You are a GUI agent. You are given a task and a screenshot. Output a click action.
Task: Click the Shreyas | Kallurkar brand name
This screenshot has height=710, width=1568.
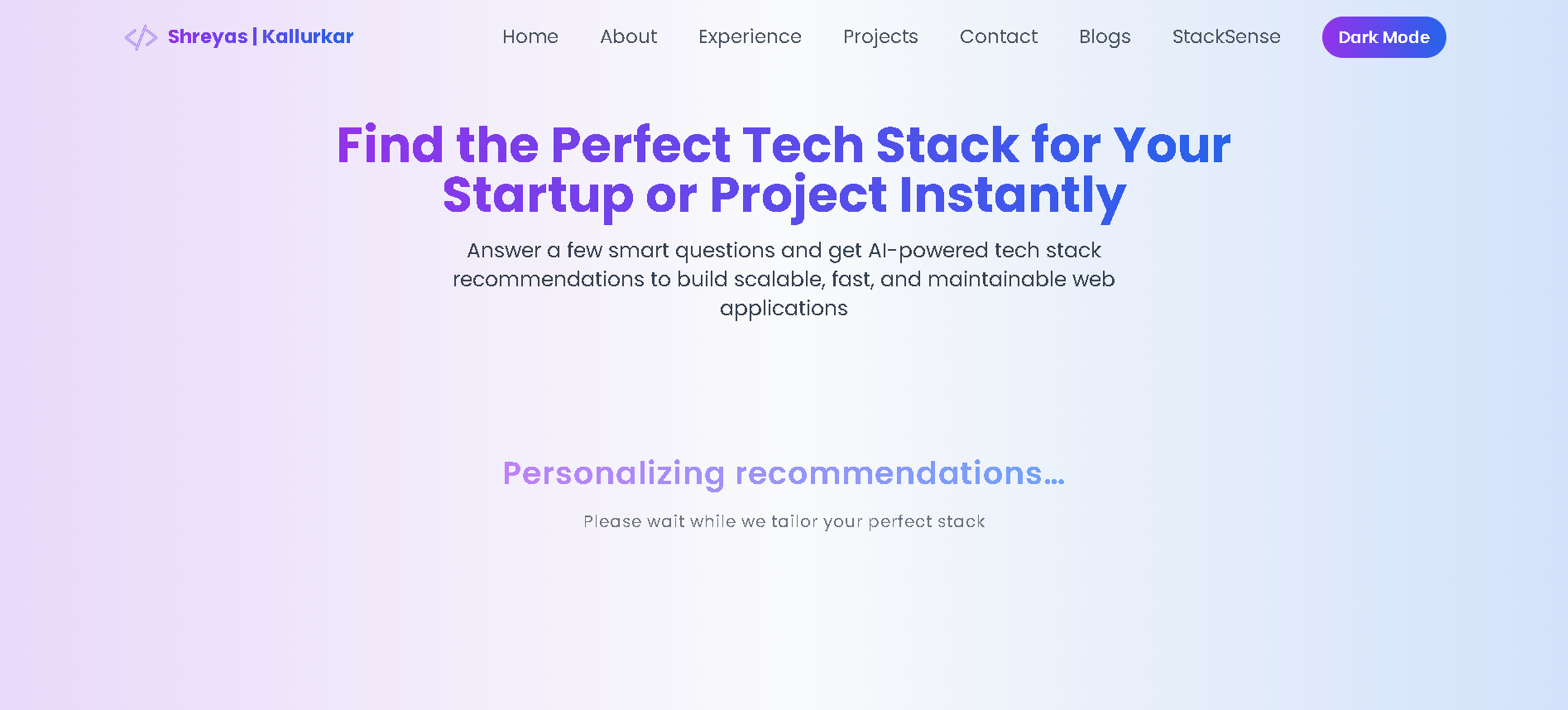click(x=261, y=36)
